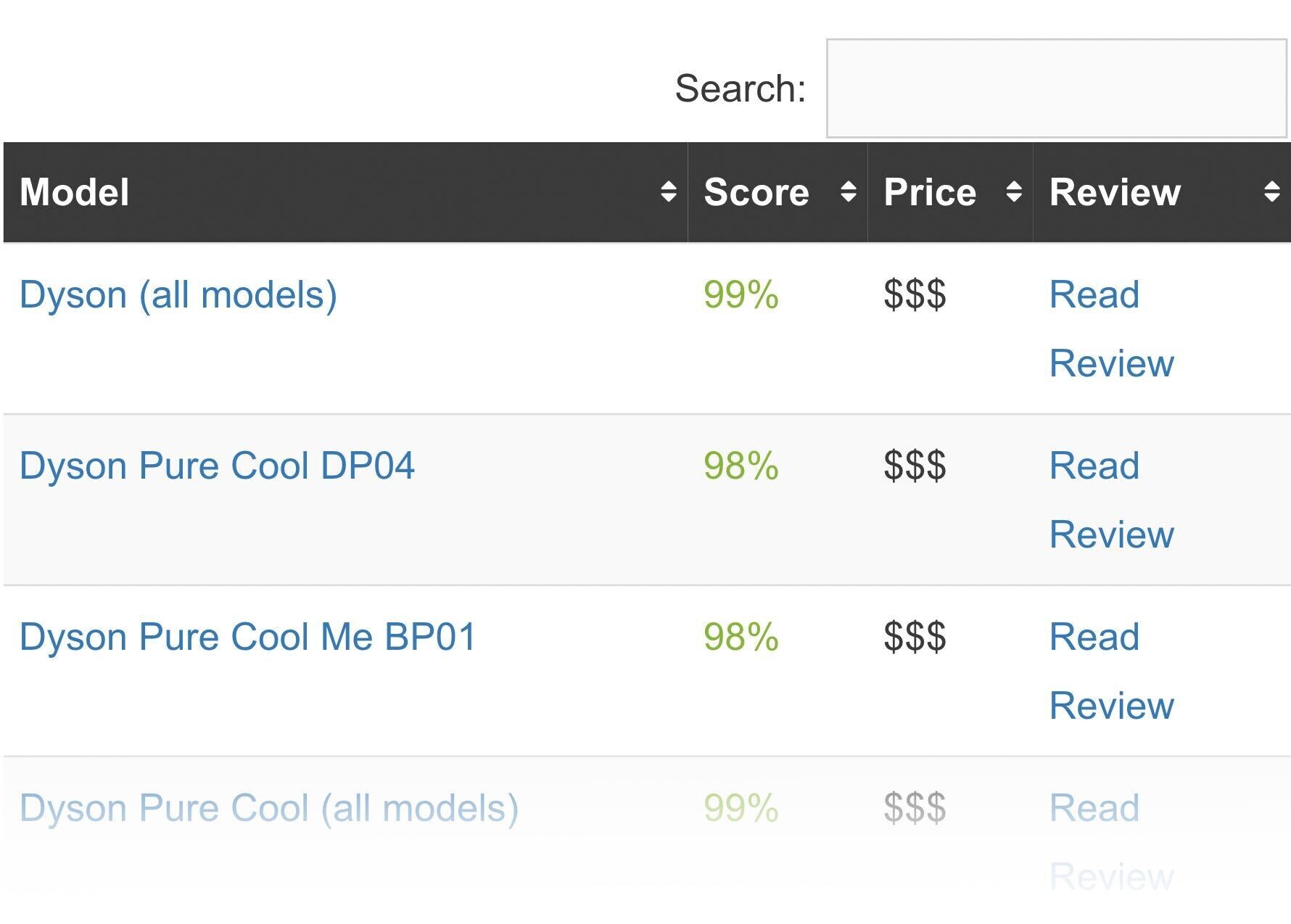Focus the Search input field

click(1057, 88)
